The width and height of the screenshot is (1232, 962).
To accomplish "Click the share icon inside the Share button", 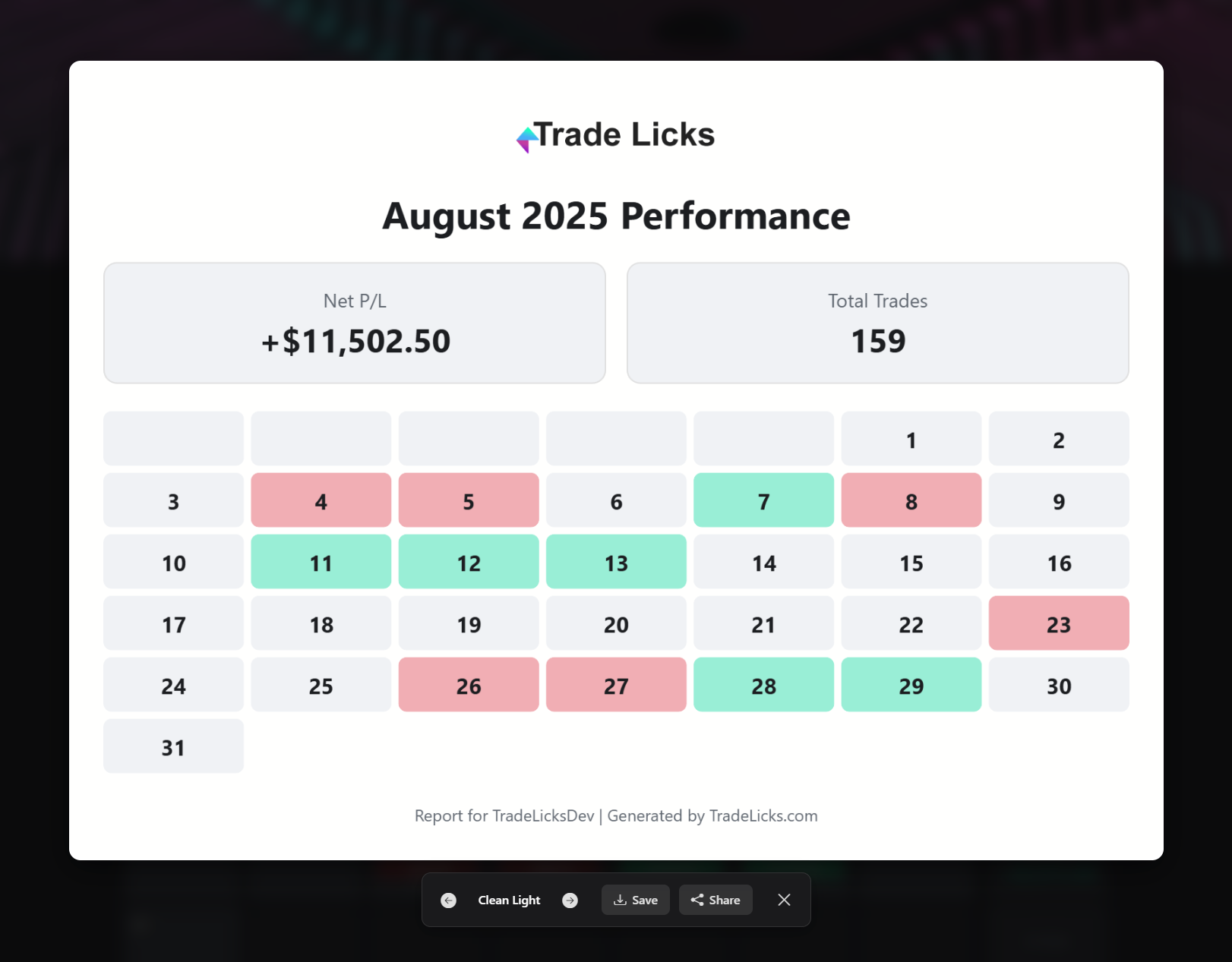I will 697,900.
